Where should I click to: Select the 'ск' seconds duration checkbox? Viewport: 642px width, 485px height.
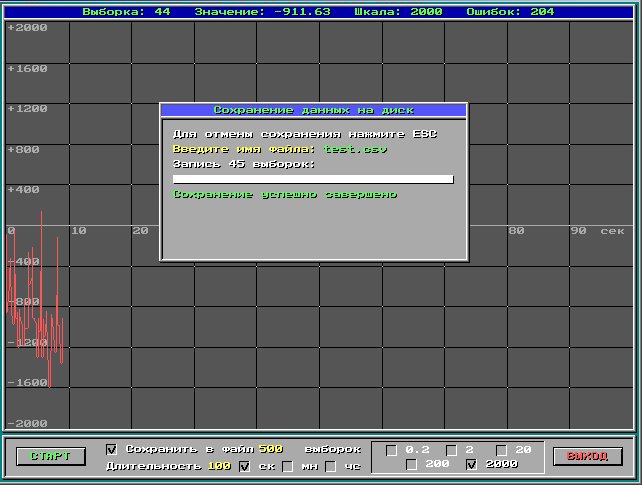click(x=244, y=466)
